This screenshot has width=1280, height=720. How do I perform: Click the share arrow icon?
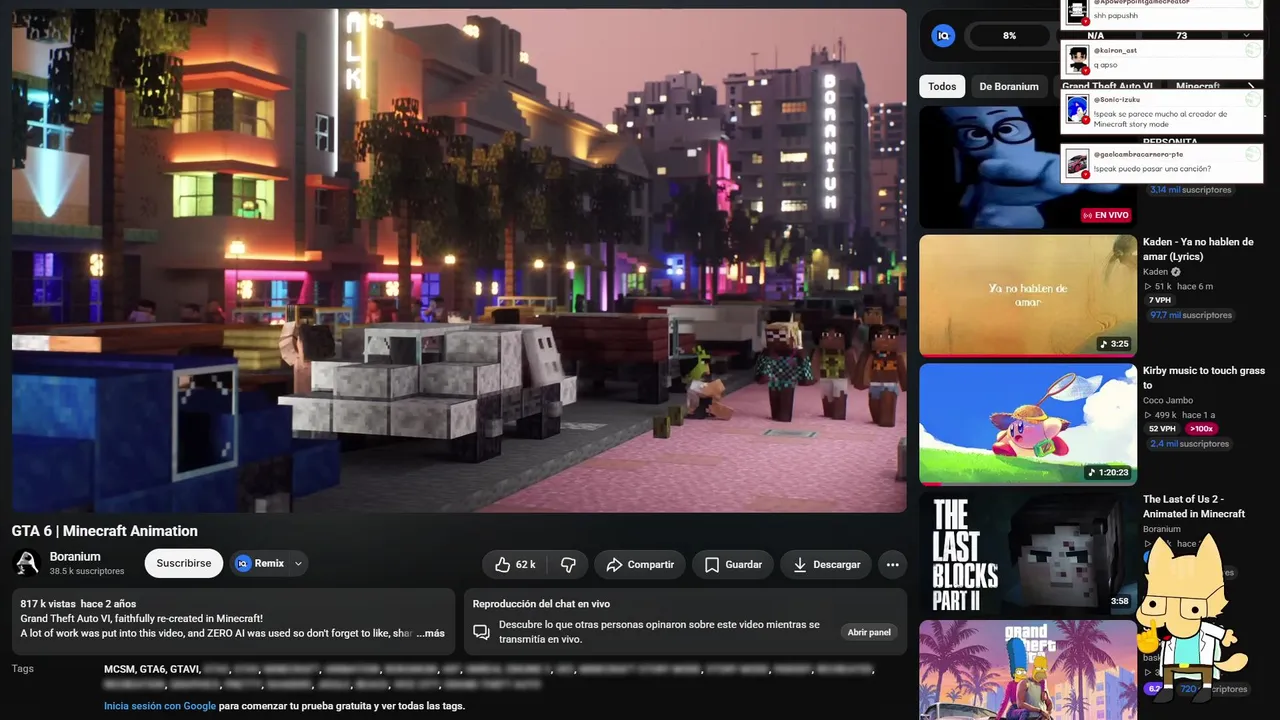(614, 565)
